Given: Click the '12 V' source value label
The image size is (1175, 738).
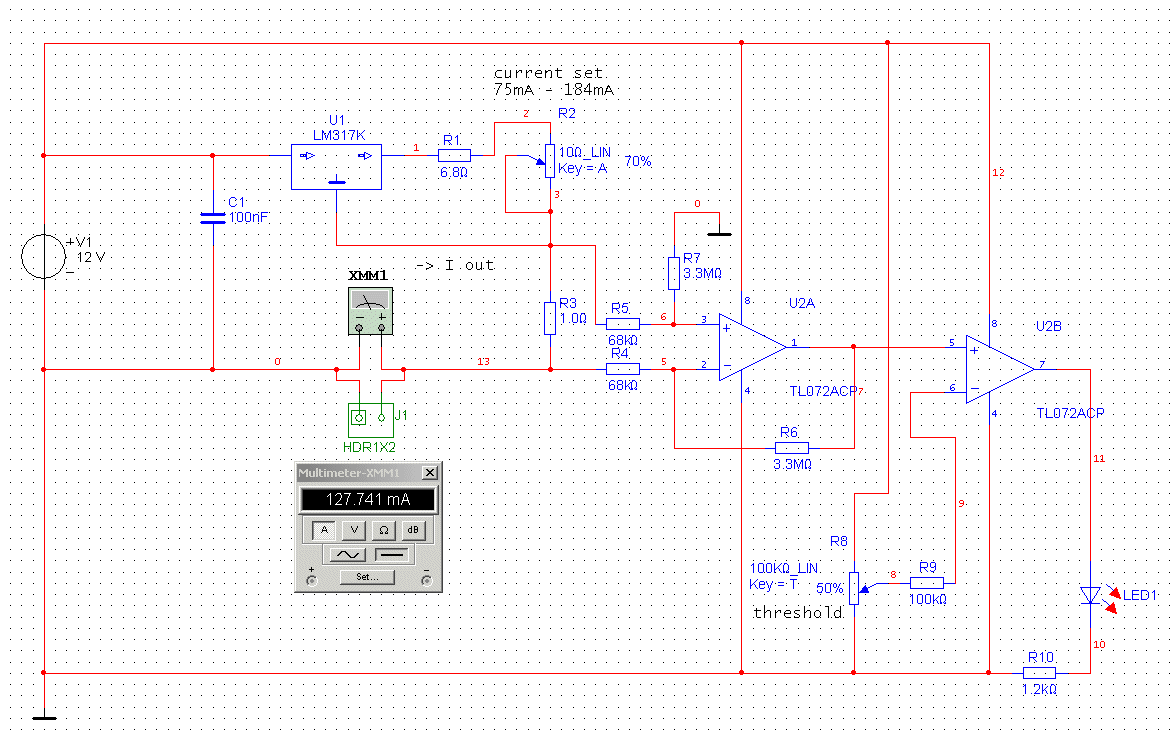Looking at the screenshot, I should tap(91, 257).
